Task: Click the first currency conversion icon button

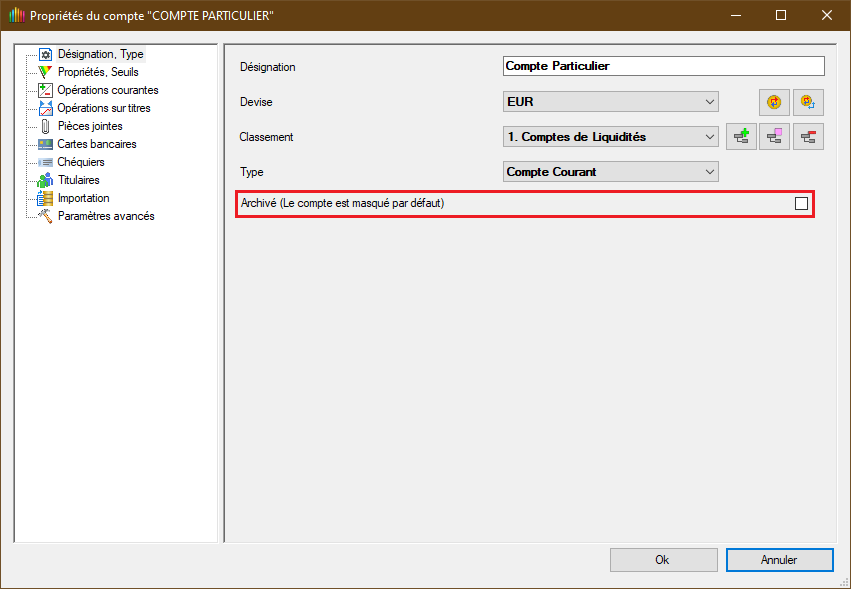Action: click(773, 102)
